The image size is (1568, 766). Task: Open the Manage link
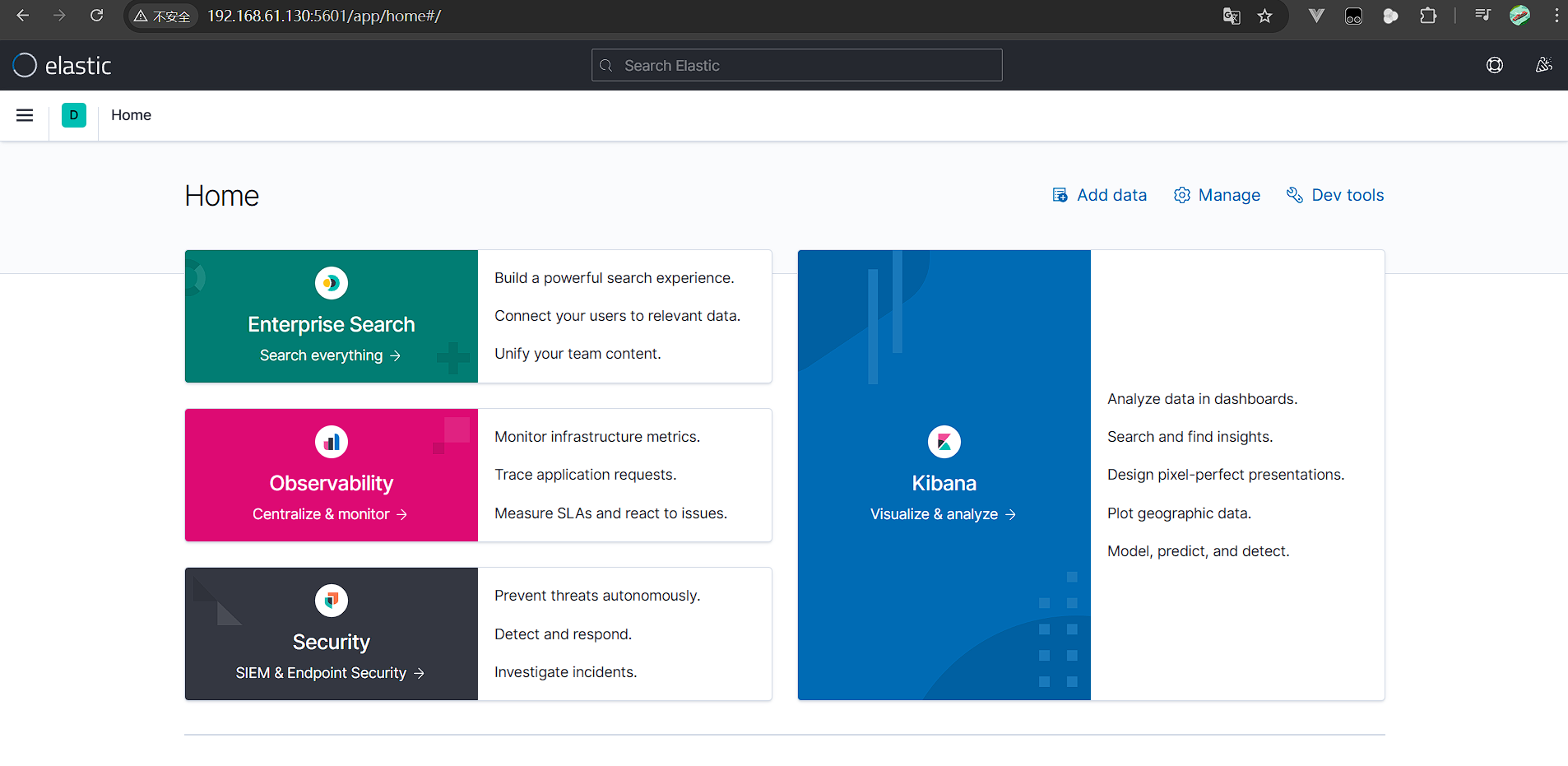1218,195
